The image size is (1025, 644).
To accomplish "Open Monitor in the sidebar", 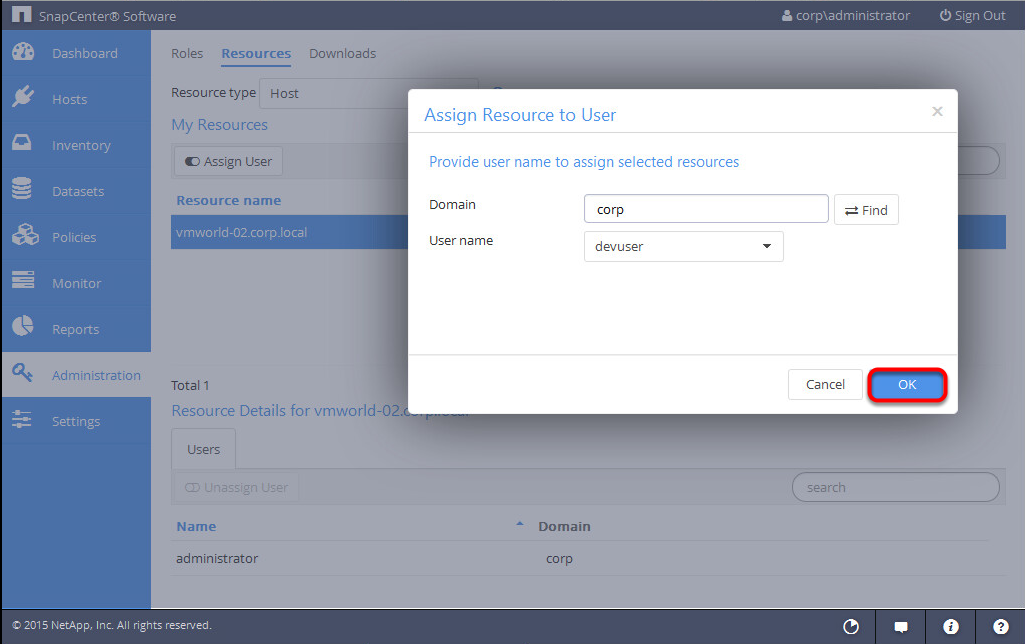I will click(x=76, y=283).
